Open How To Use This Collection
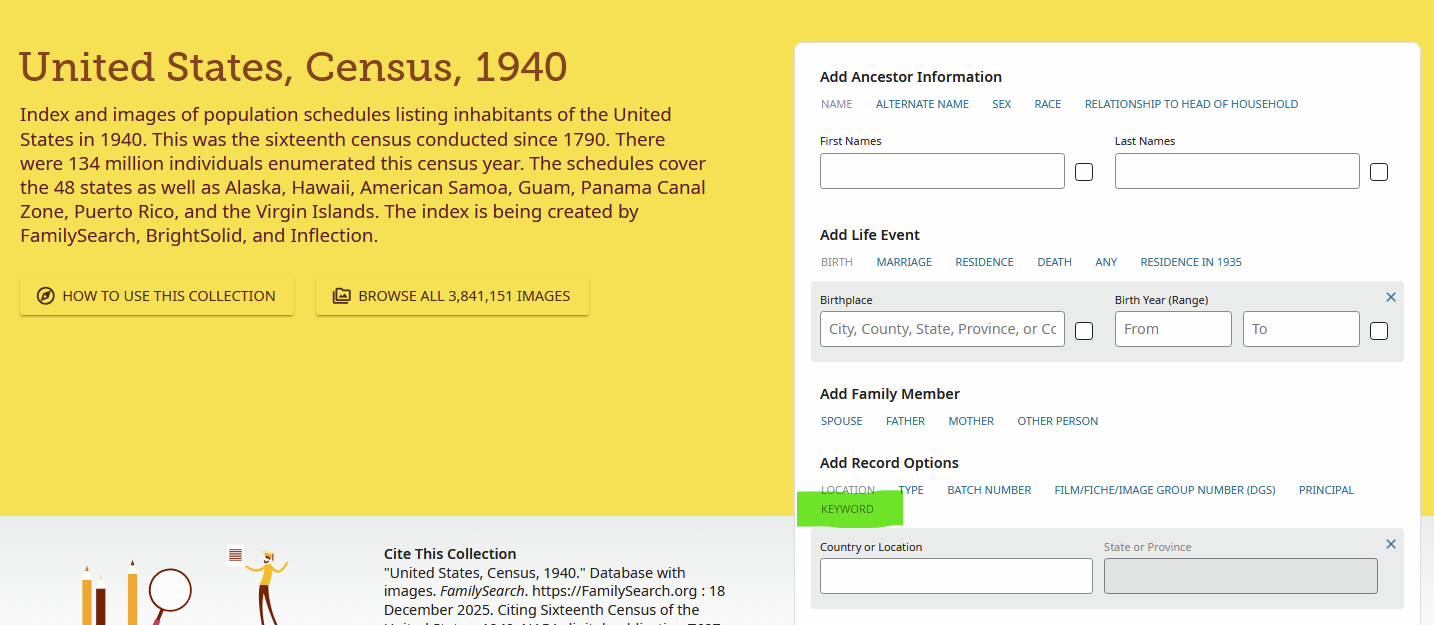 pyautogui.click(x=157, y=296)
